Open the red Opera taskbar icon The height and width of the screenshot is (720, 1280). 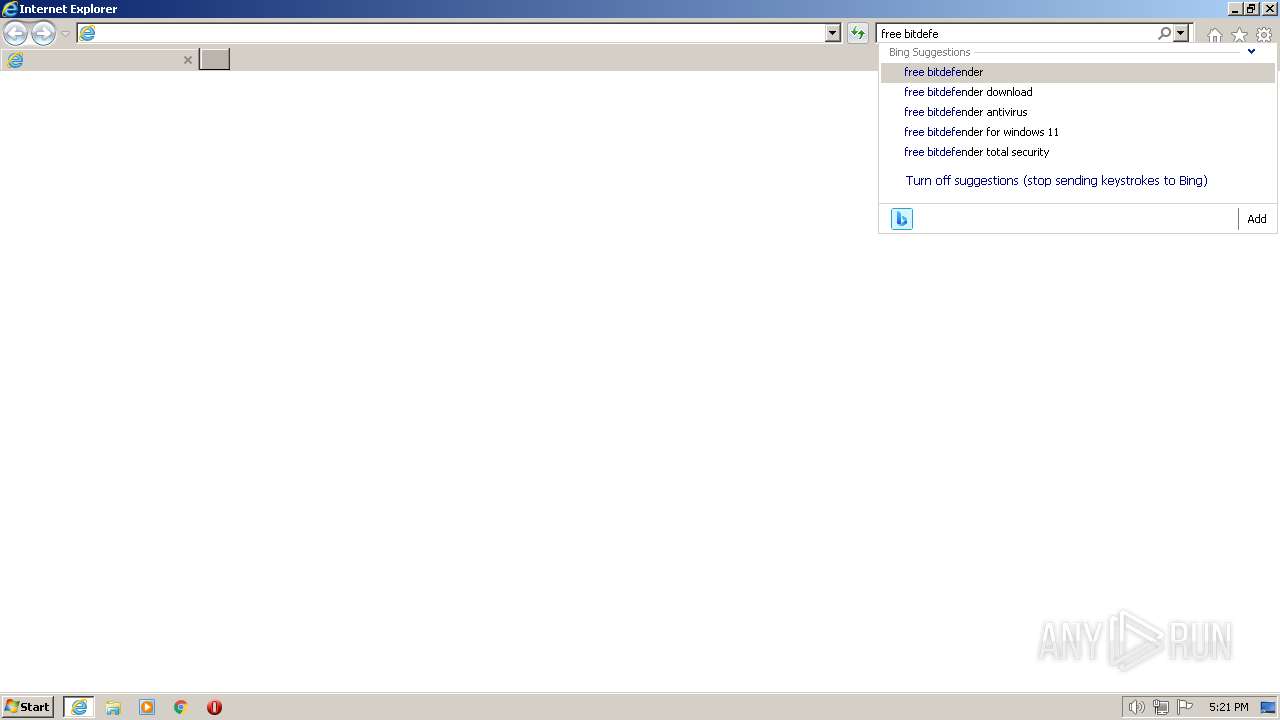coord(214,707)
